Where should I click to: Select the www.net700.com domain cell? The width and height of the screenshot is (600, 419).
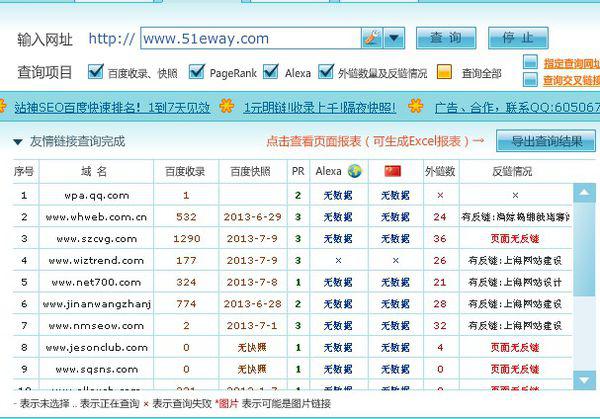pyautogui.click(x=96, y=282)
